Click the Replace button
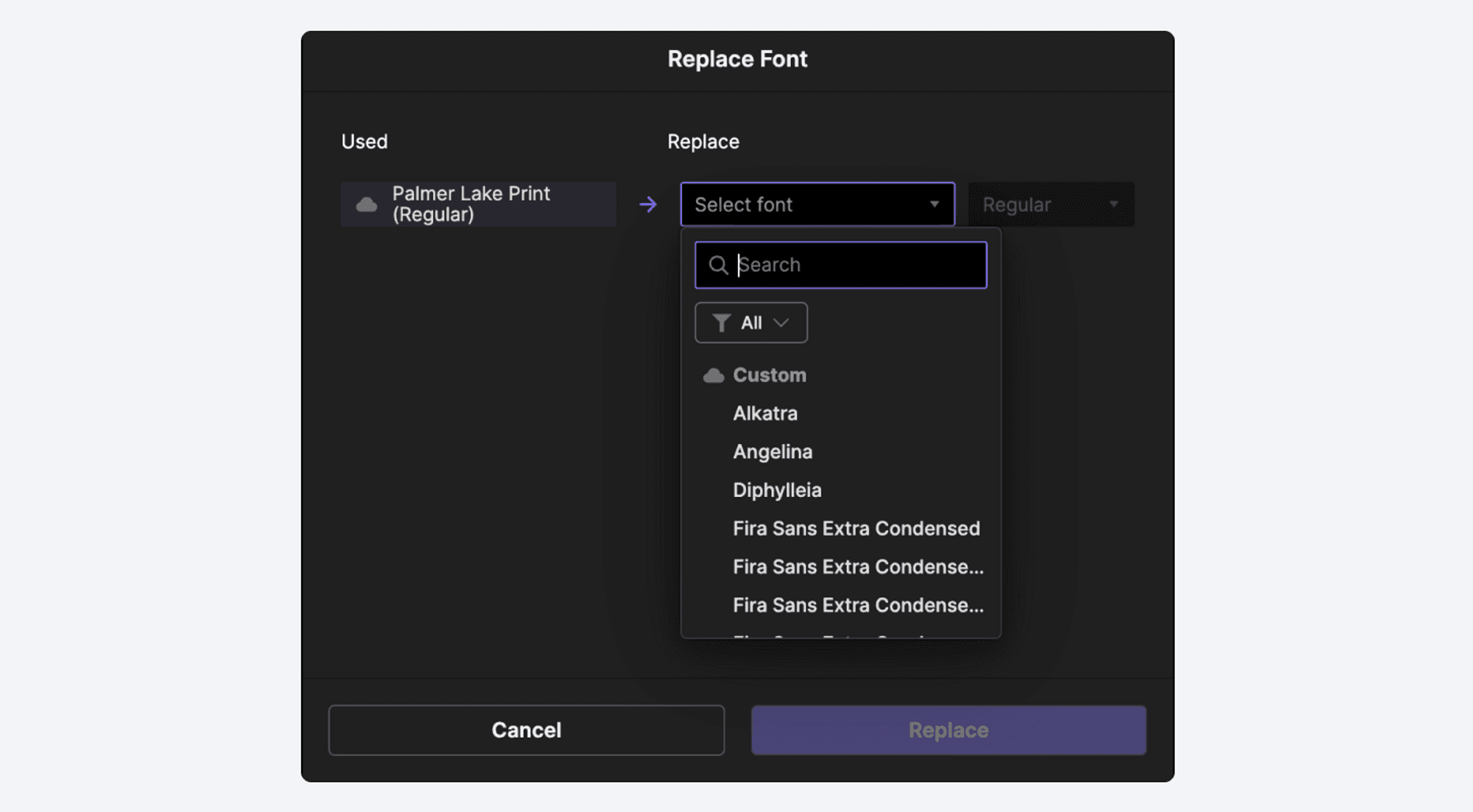This screenshot has width=1473, height=812. 947,730
